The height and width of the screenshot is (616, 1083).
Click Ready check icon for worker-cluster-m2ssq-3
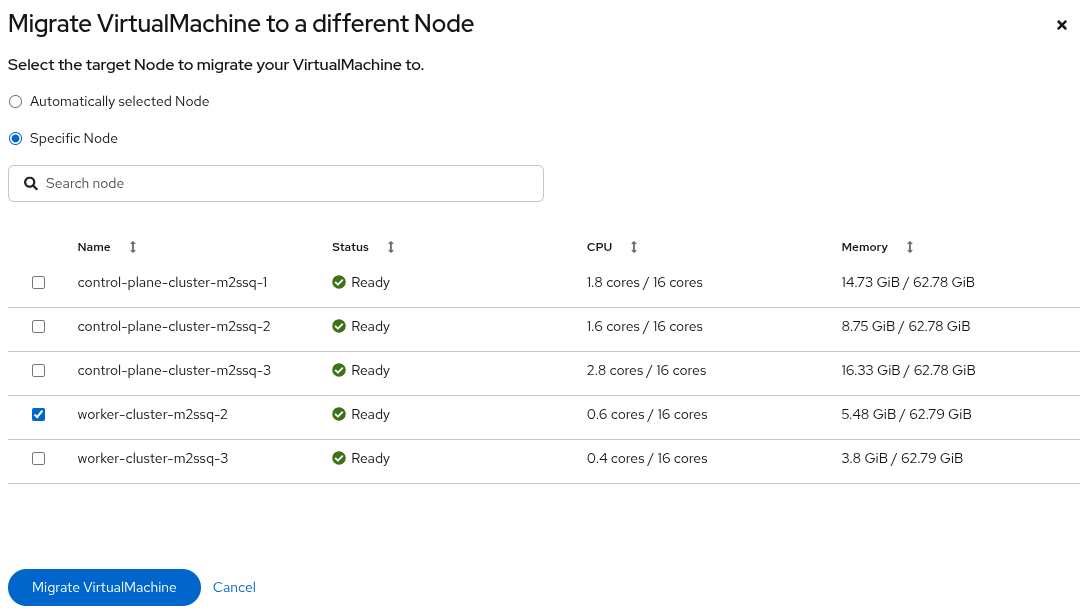(339, 459)
